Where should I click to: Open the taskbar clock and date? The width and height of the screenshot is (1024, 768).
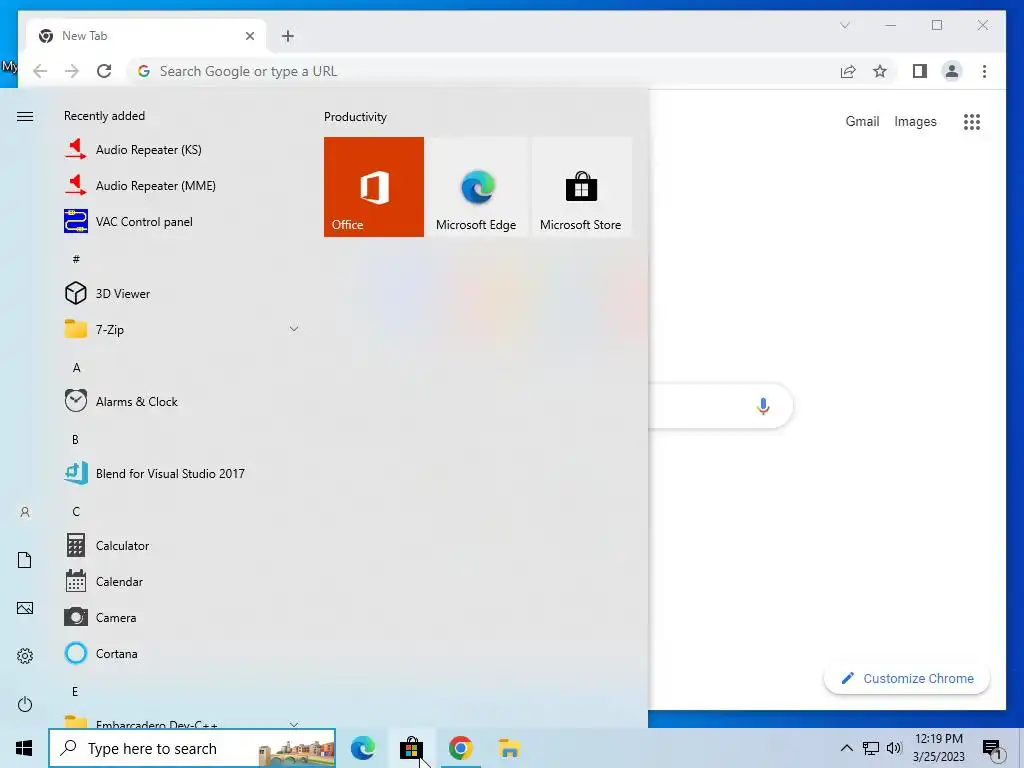(938, 748)
